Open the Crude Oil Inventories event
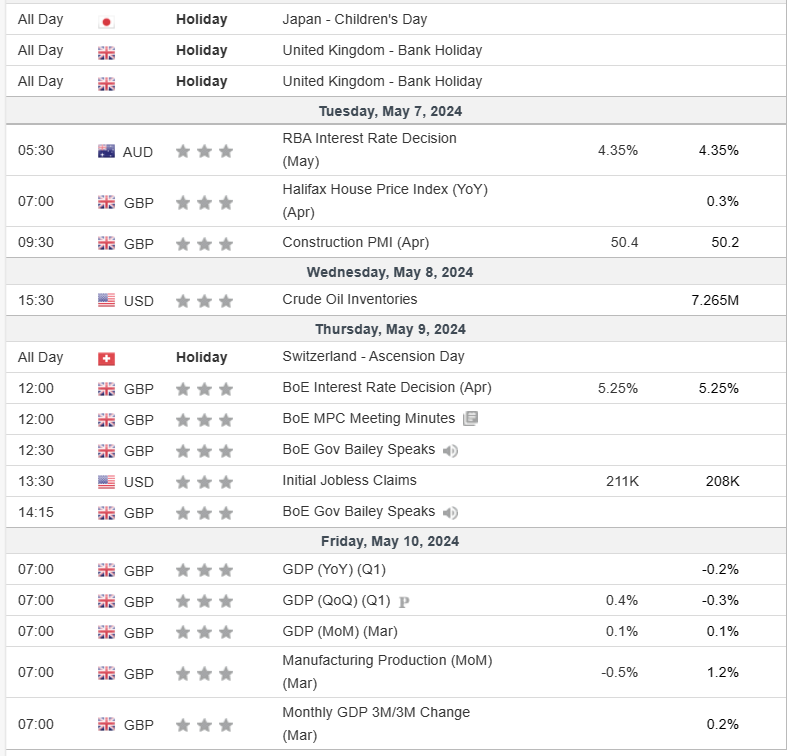This screenshot has width=795, height=756. point(350,299)
